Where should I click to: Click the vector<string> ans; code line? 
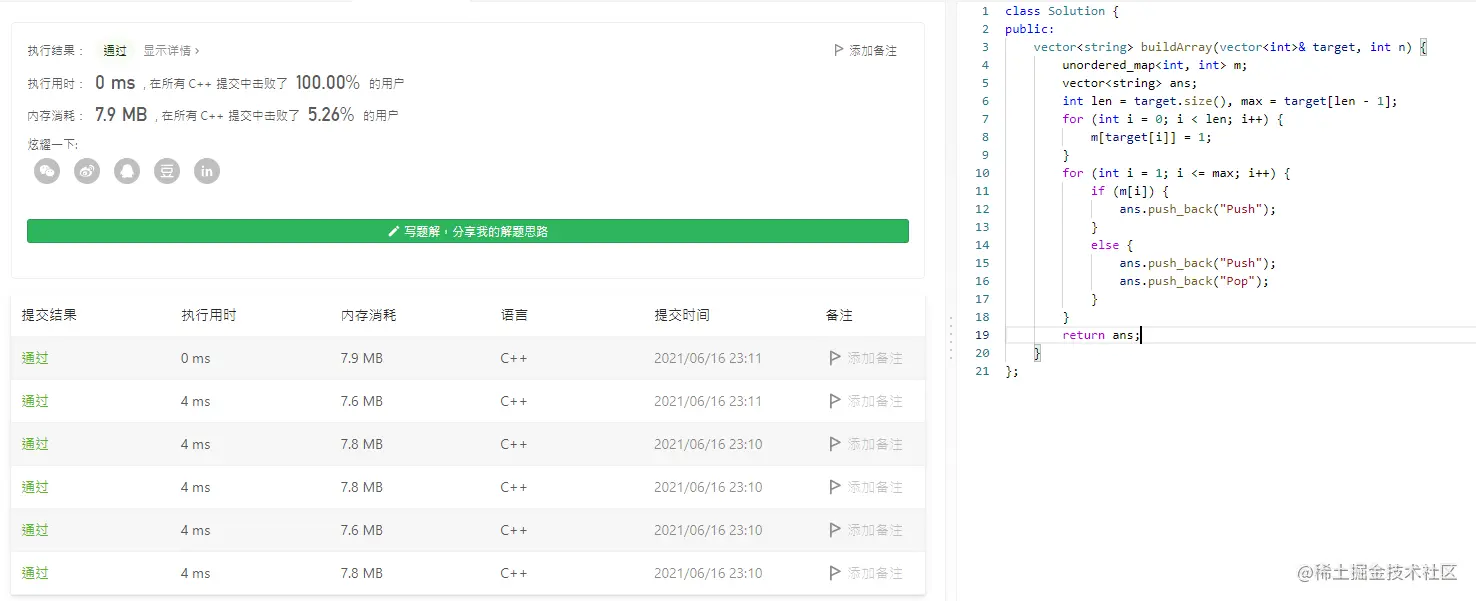[x=1129, y=83]
